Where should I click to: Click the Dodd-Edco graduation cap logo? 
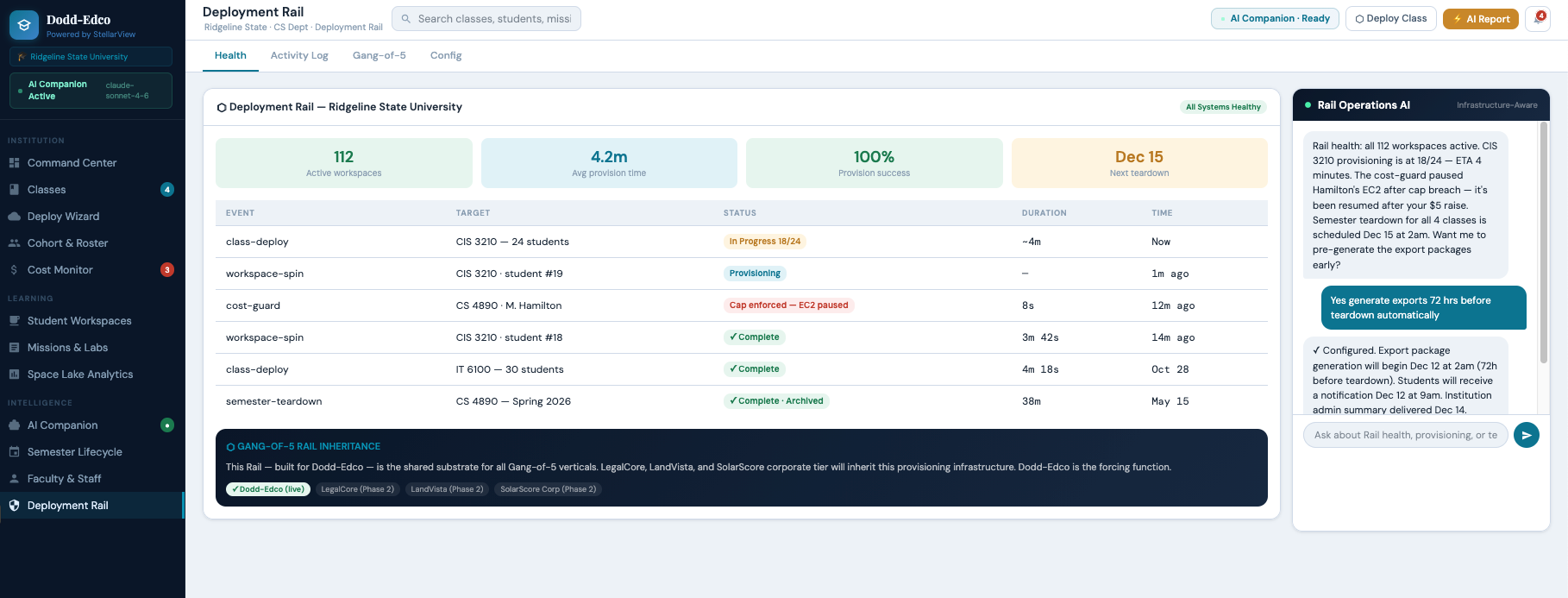point(24,25)
